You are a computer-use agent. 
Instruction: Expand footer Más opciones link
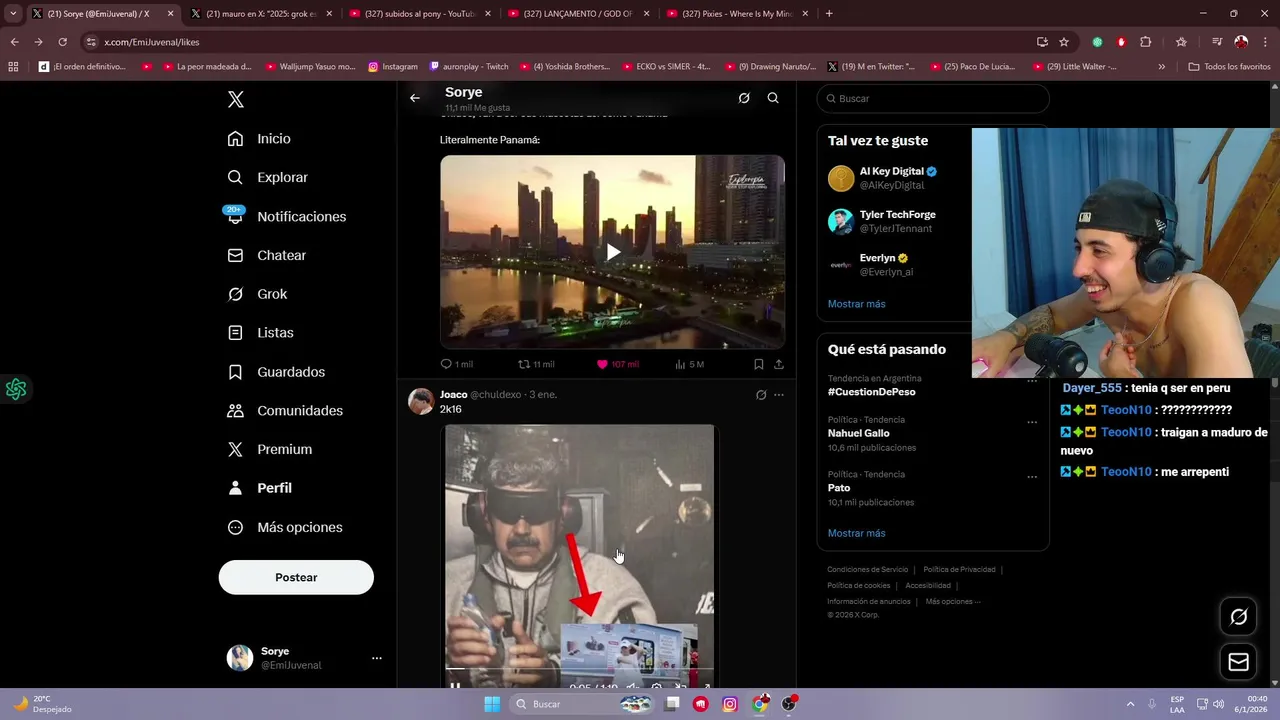click(953, 602)
